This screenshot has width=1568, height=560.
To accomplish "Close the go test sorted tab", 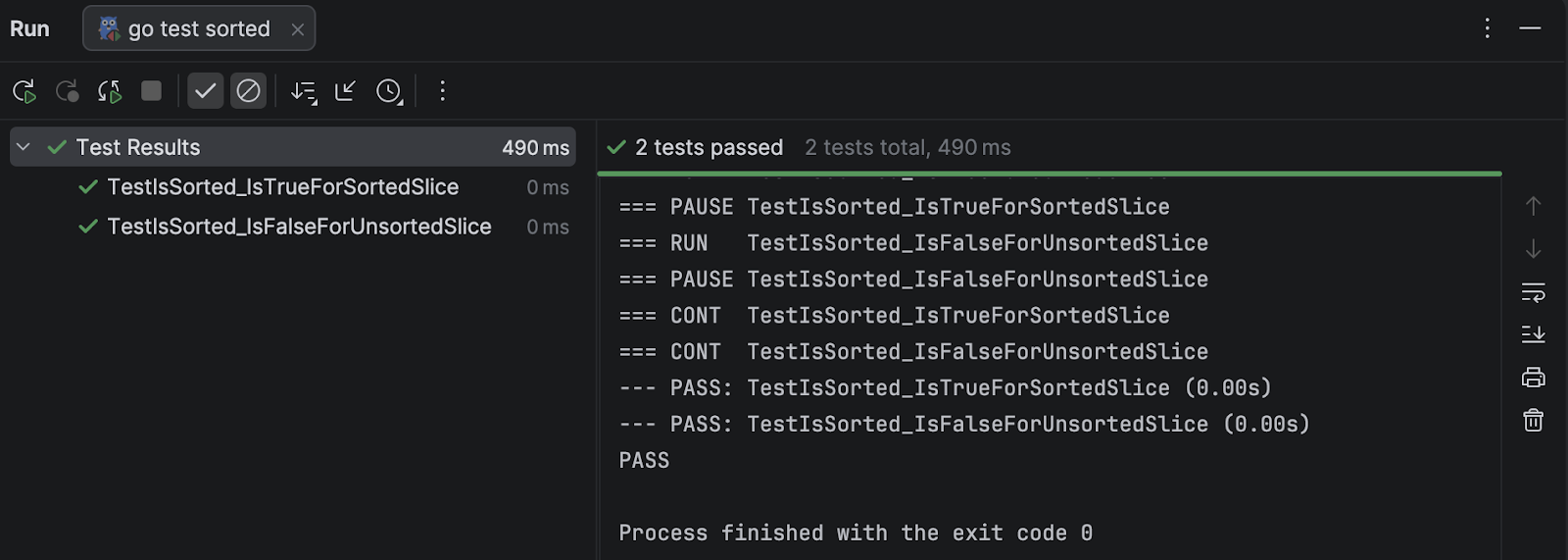I will [x=298, y=29].
